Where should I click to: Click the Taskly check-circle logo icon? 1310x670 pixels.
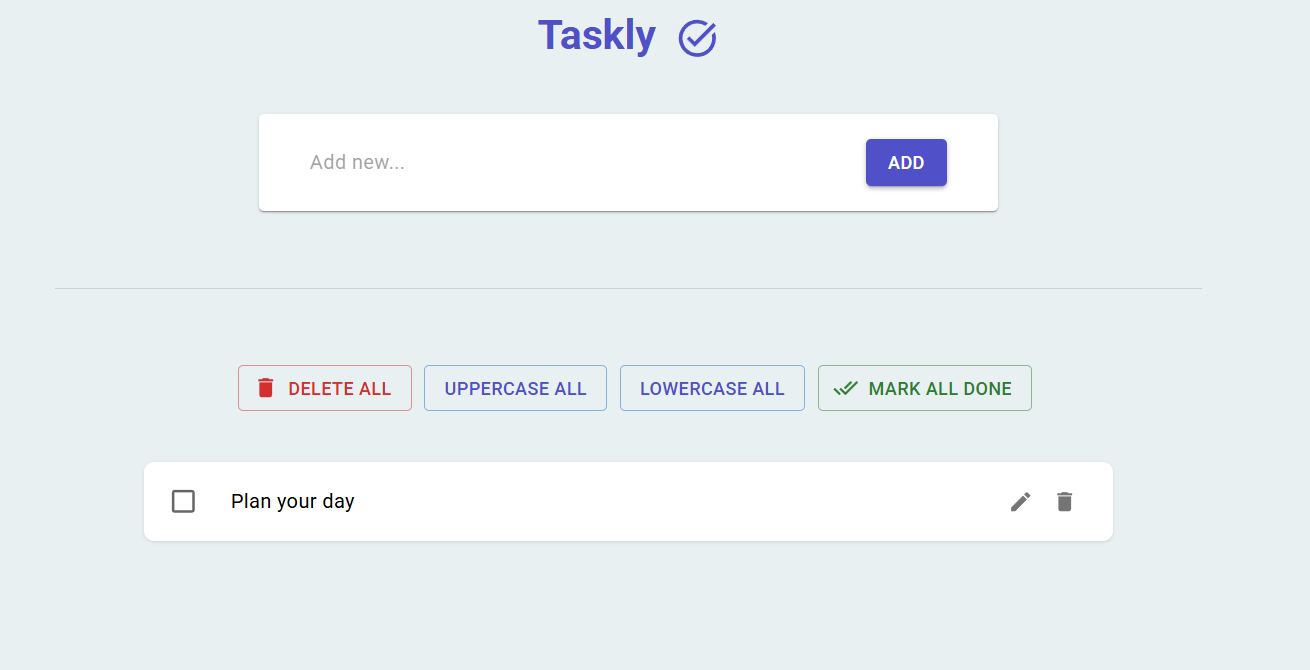[x=697, y=38]
